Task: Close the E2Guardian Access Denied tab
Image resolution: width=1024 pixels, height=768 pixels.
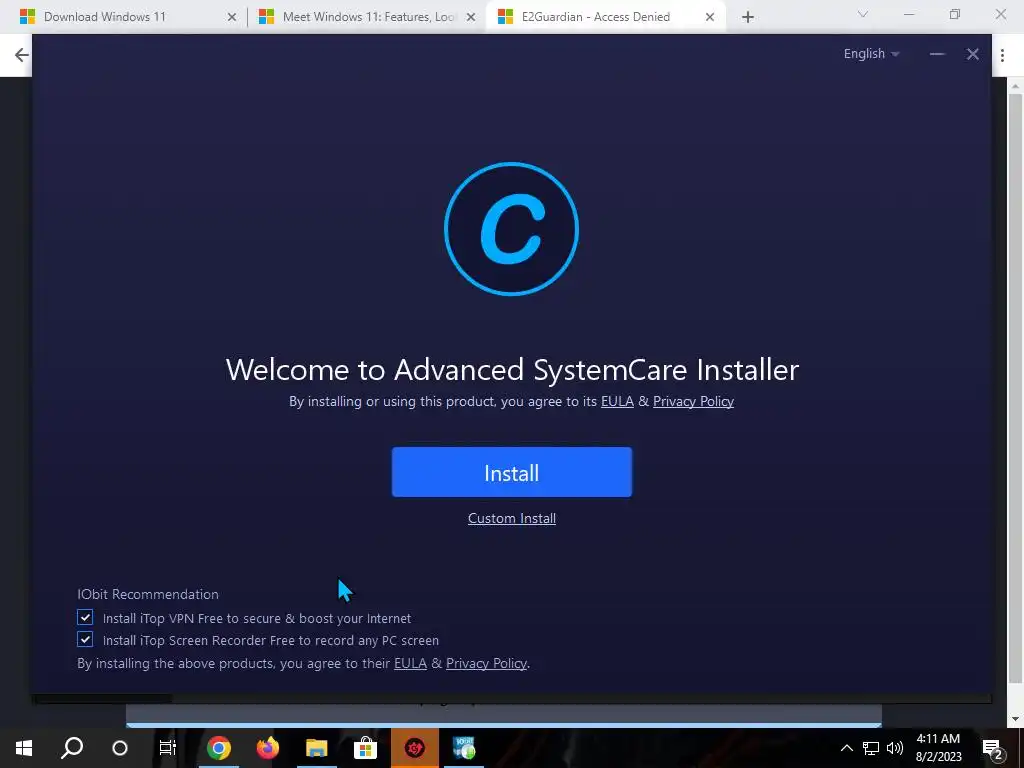Action: click(710, 18)
